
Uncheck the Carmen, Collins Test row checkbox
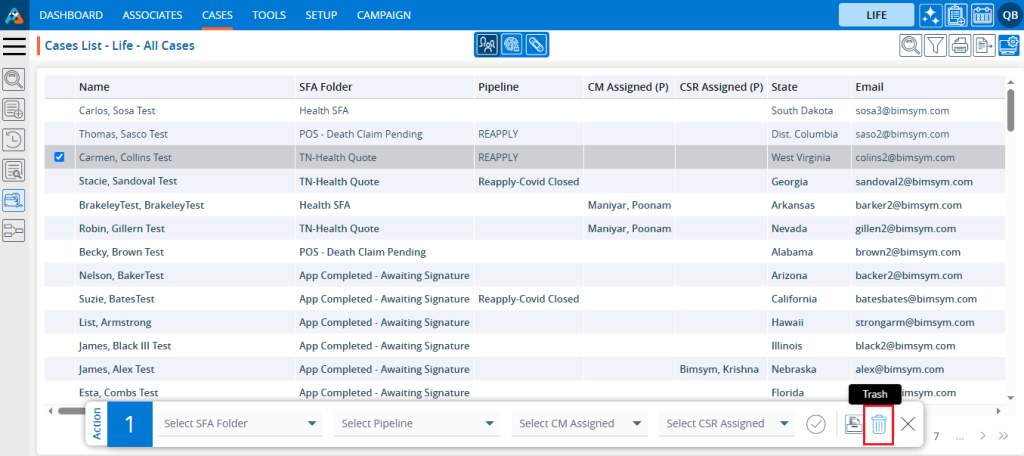[59, 157]
